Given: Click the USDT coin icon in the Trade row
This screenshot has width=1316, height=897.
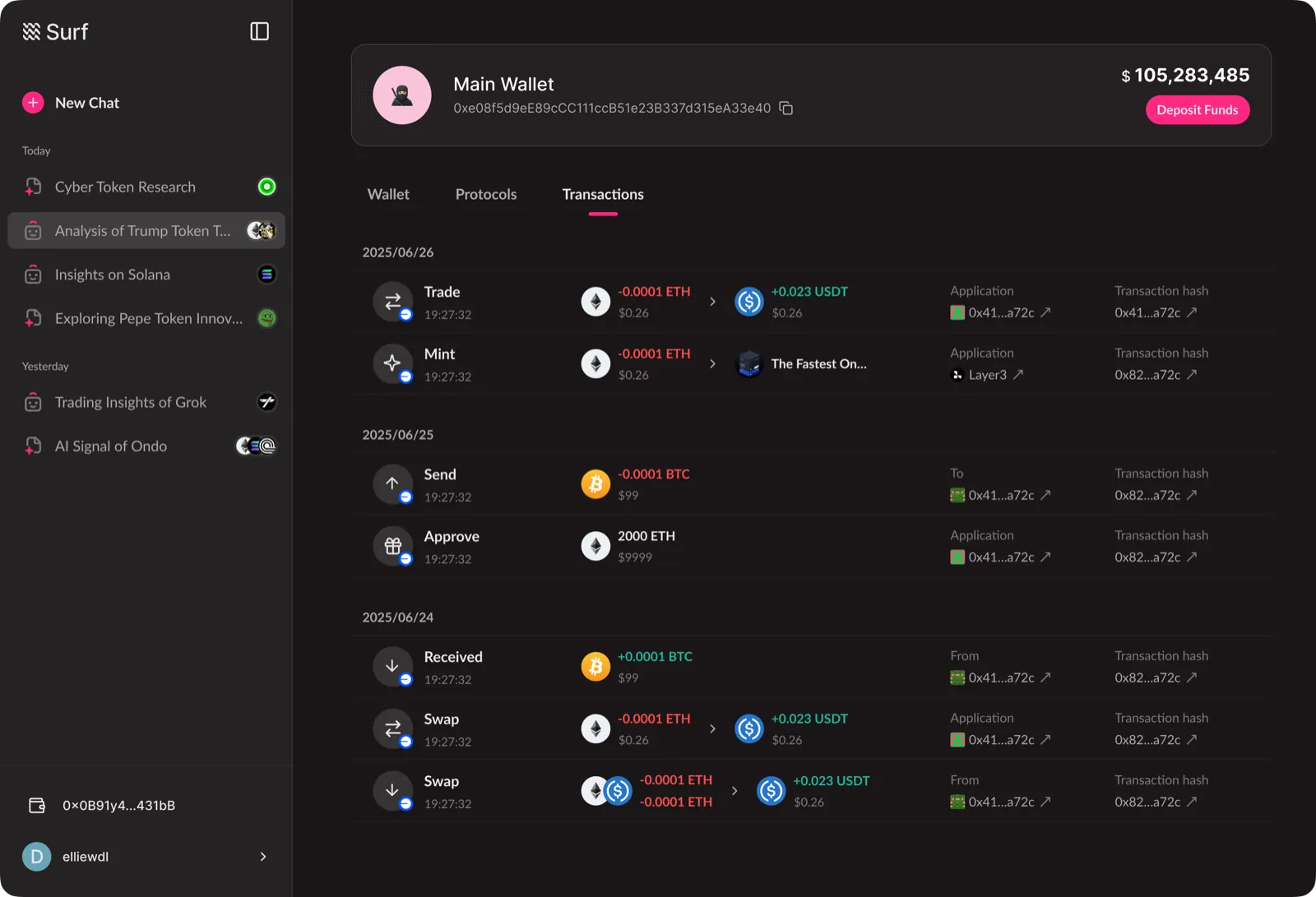Looking at the screenshot, I should (749, 302).
